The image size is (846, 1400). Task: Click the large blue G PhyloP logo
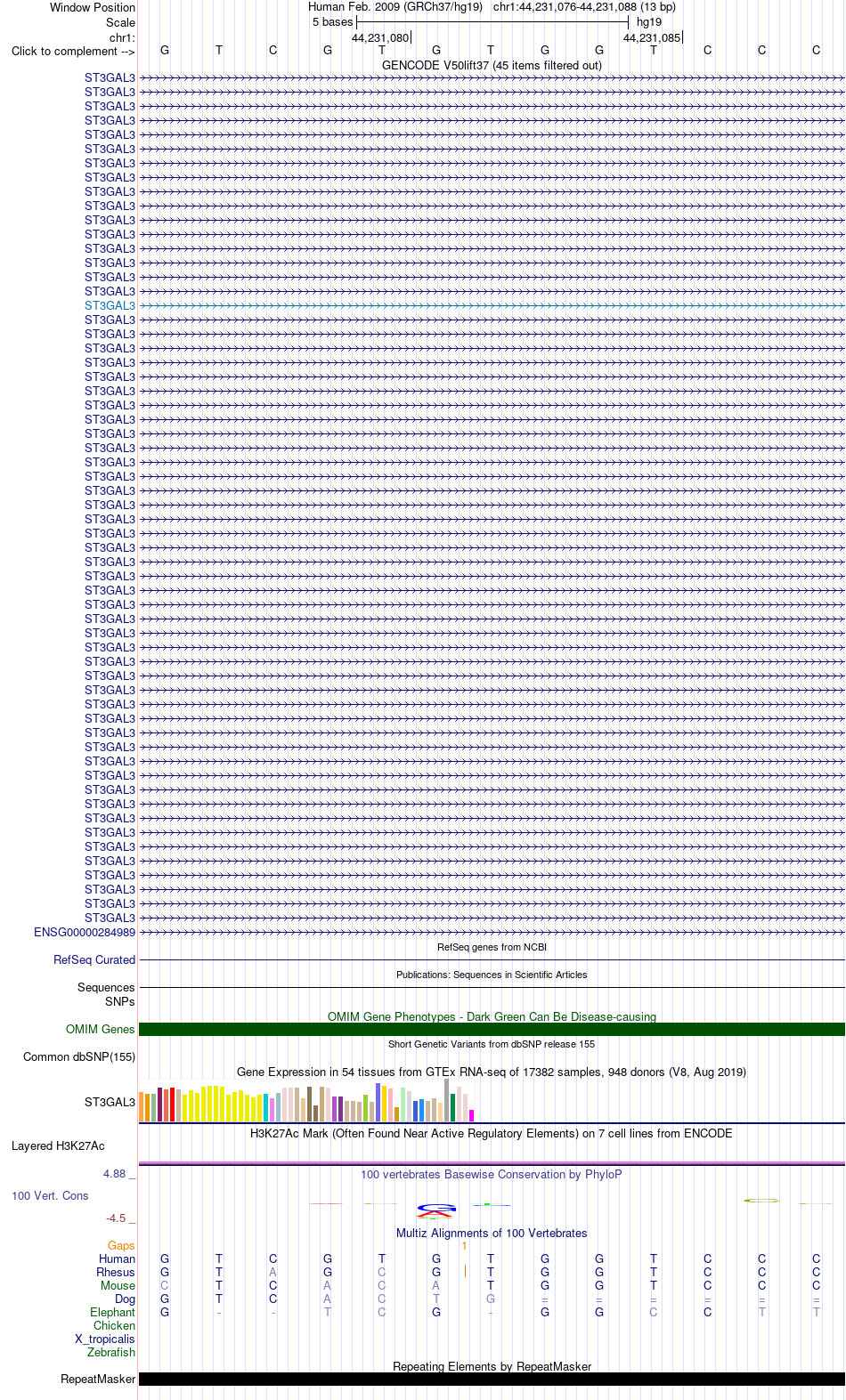coord(436,1208)
